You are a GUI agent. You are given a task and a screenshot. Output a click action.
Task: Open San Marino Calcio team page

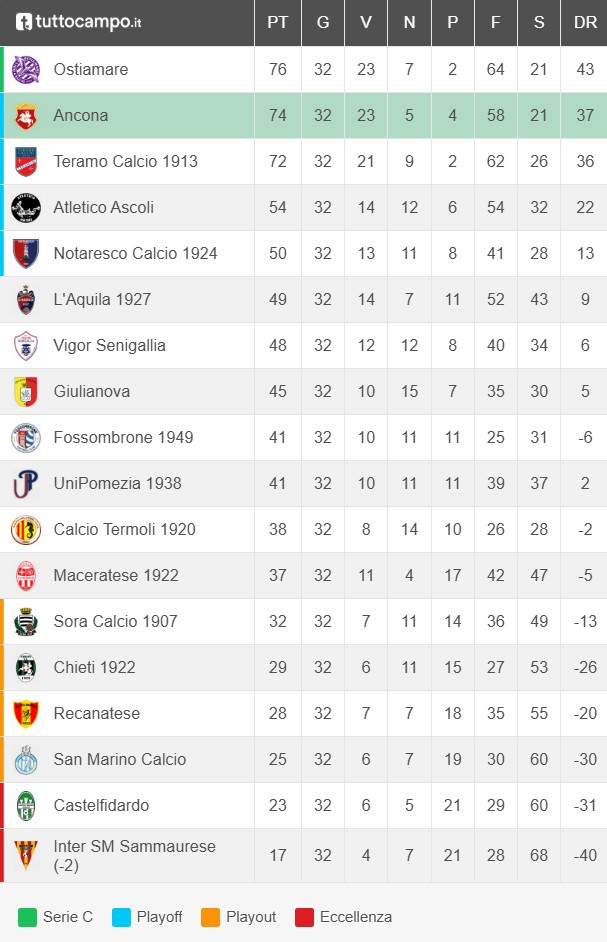coord(119,760)
